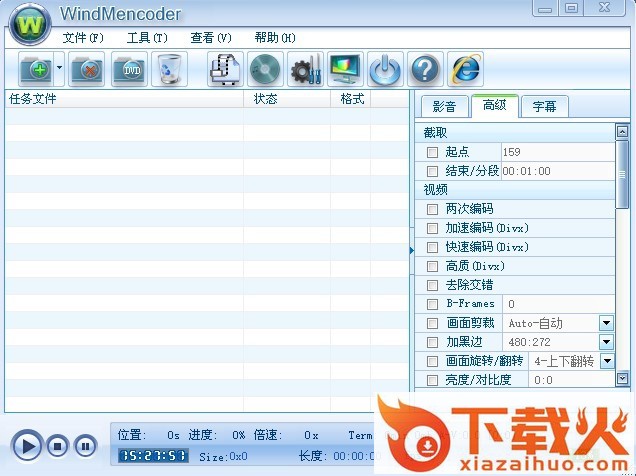Select the 高级 tab

click(x=494, y=106)
